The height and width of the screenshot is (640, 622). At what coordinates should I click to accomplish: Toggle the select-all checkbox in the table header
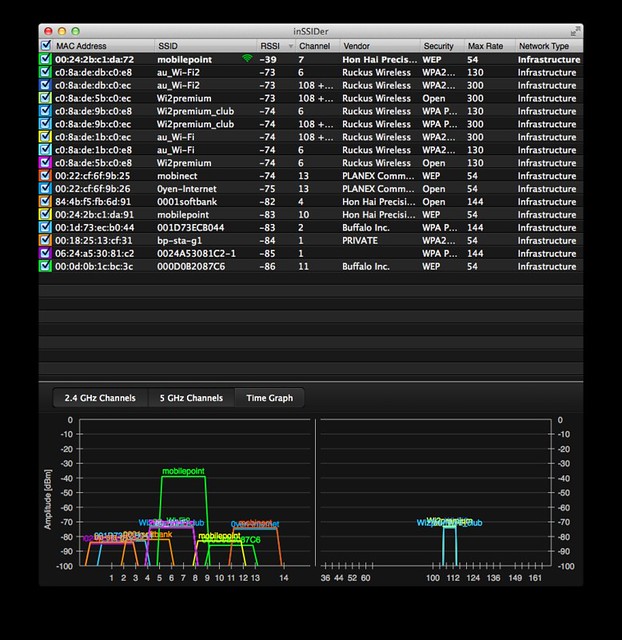pyautogui.click(x=46, y=45)
